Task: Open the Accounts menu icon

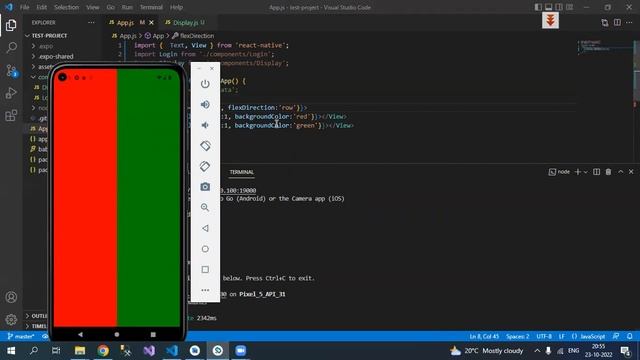Action: pos(11,297)
